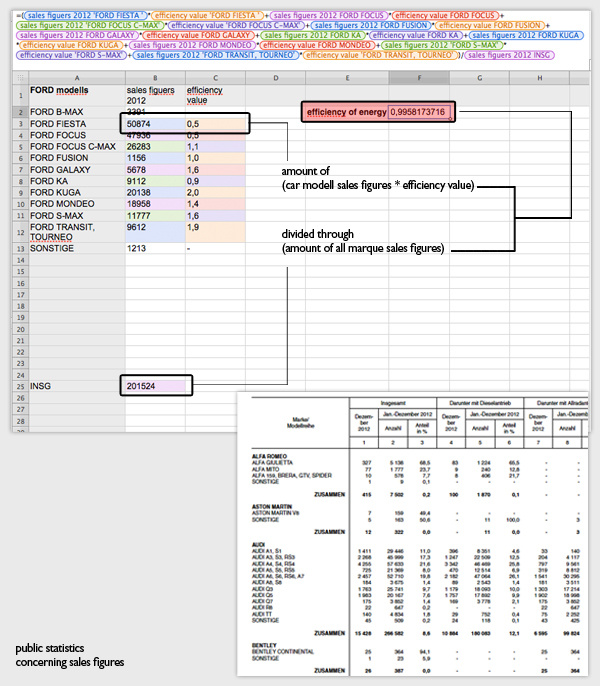Click the 'sales figuers 2012 FORD FUSION' token
Screen dimensions: 600x686
[371, 25]
